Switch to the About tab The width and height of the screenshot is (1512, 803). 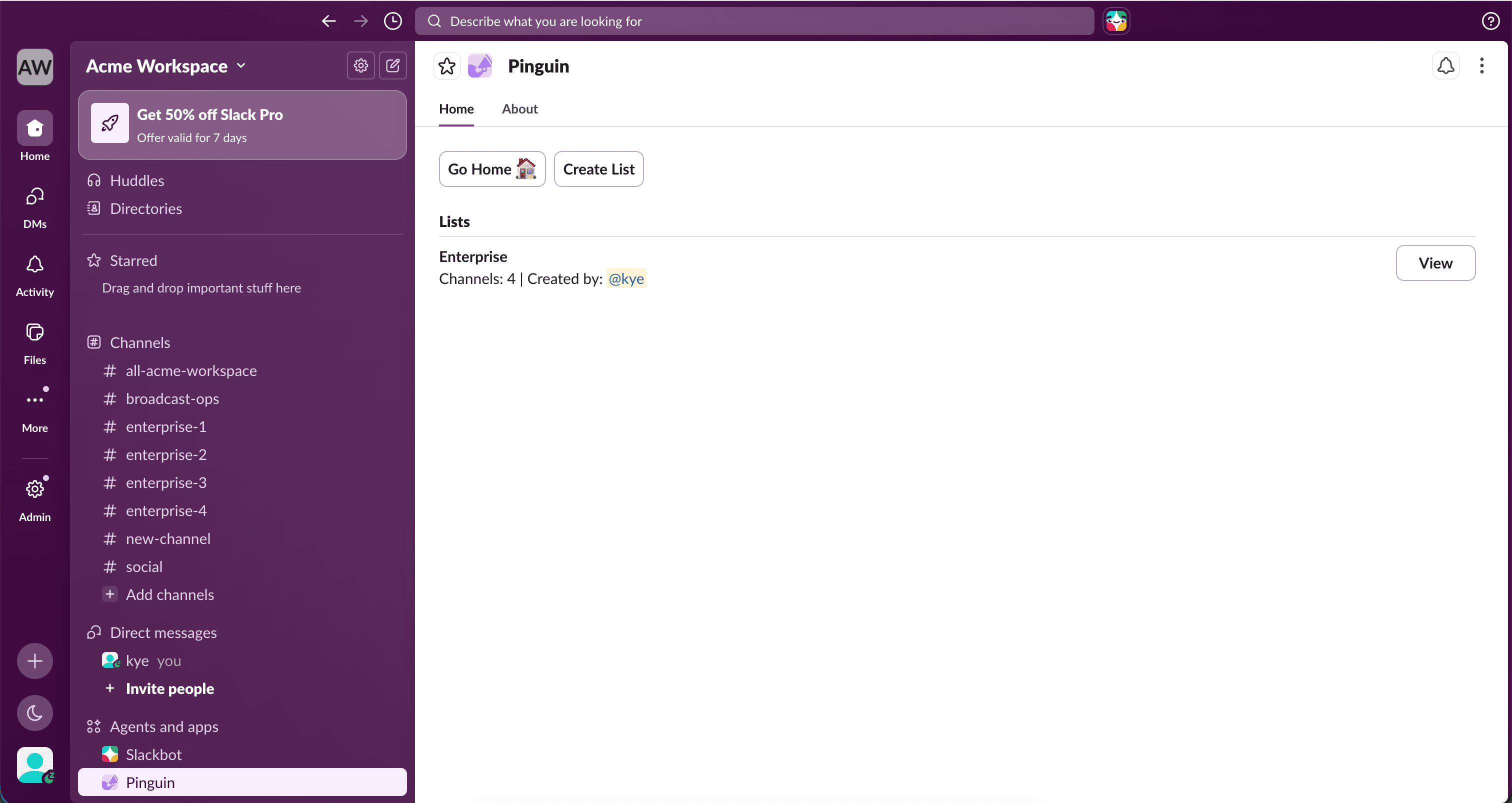tap(519, 109)
